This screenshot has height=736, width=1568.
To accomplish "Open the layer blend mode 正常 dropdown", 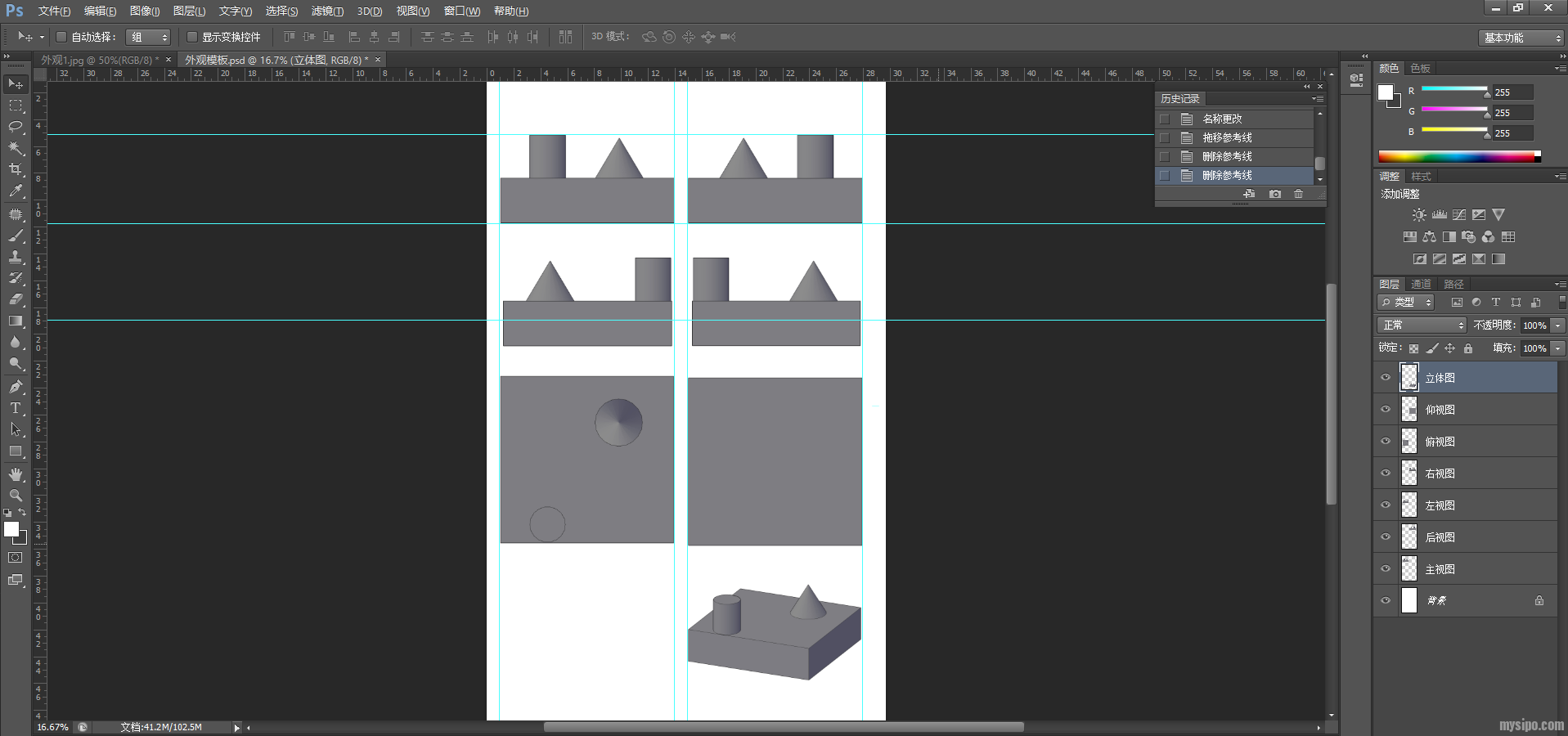I will (x=1422, y=325).
